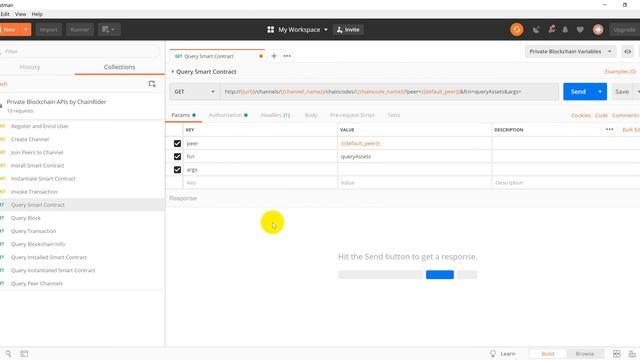Switch to the Collections tab
The image size is (640, 360).
pos(119,67)
